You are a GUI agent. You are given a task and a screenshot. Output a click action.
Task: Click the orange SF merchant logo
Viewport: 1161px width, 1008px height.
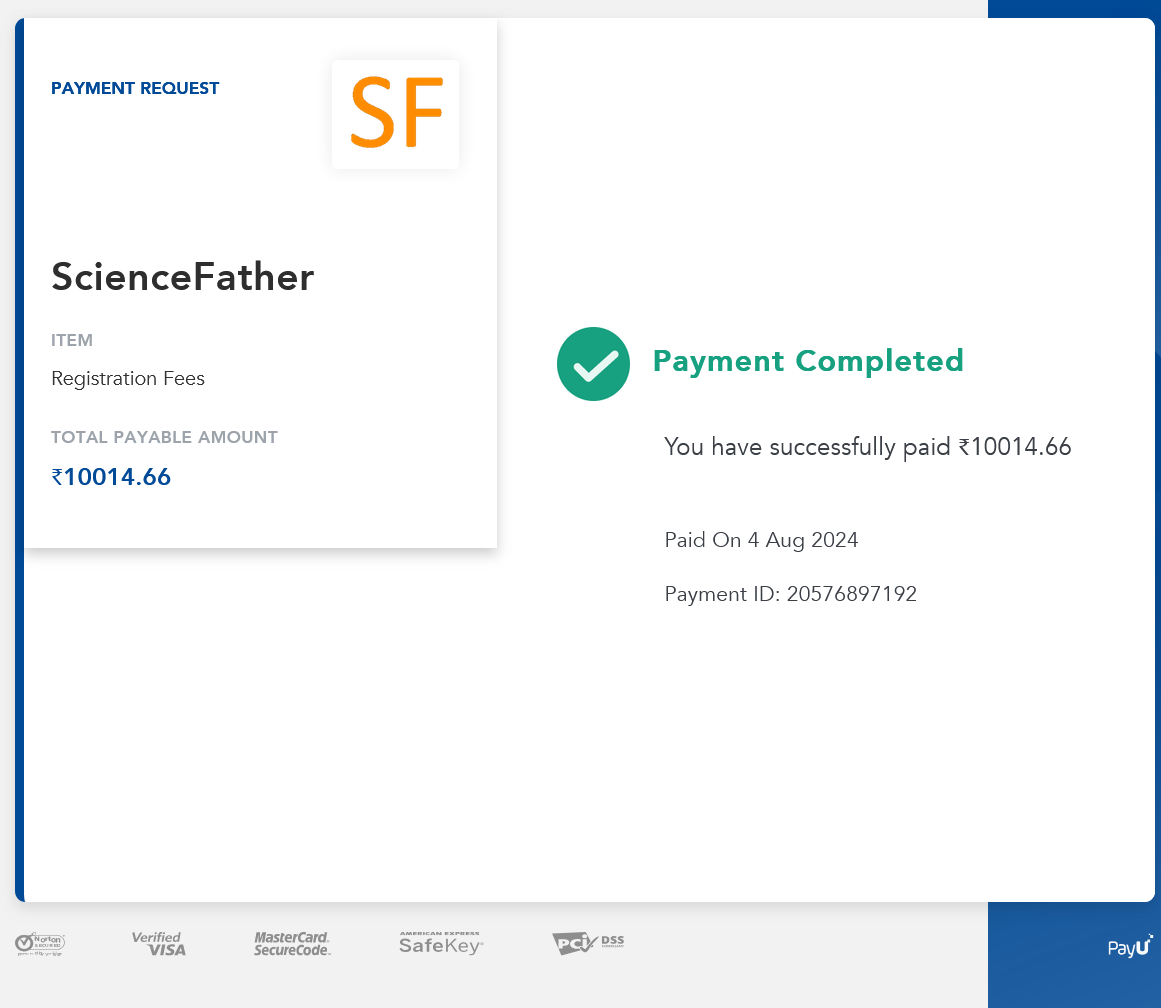(396, 114)
